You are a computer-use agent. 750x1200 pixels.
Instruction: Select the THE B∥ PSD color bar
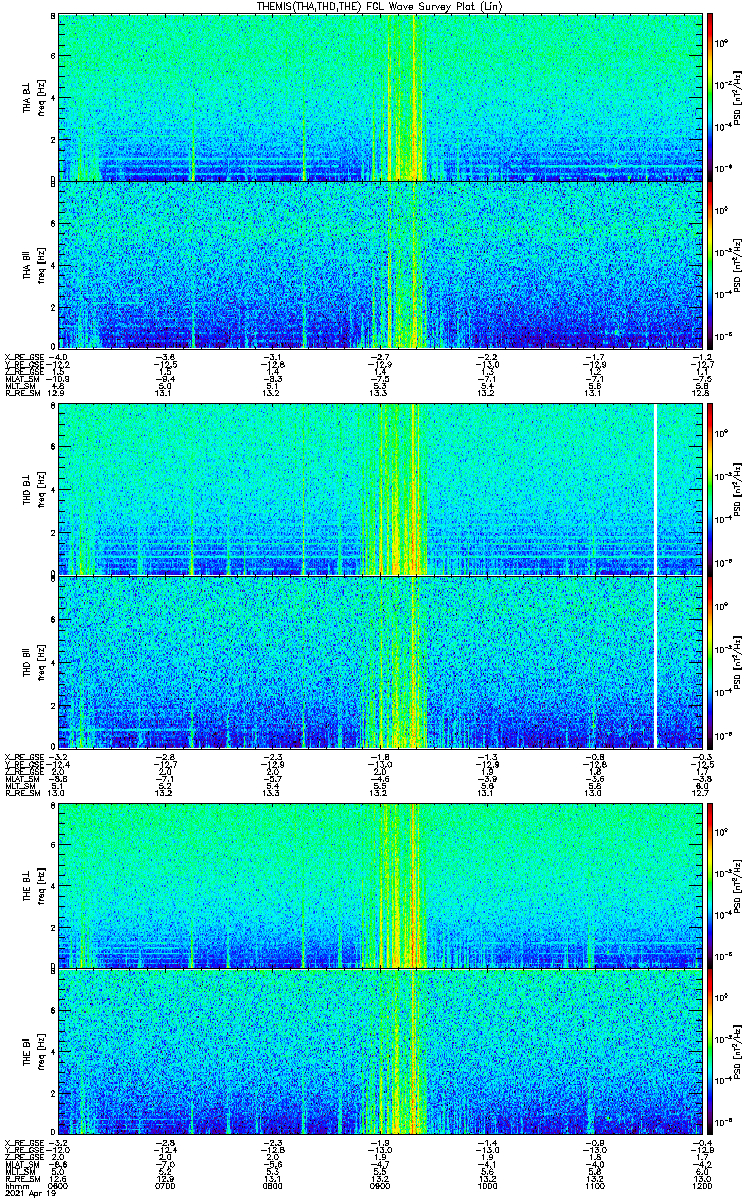pyautogui.click(x=710, y=1052)
